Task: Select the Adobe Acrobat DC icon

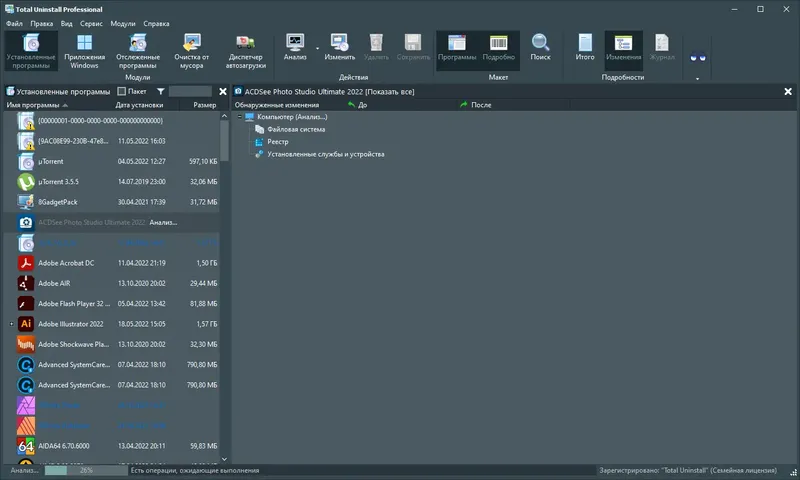Action: 26,263
